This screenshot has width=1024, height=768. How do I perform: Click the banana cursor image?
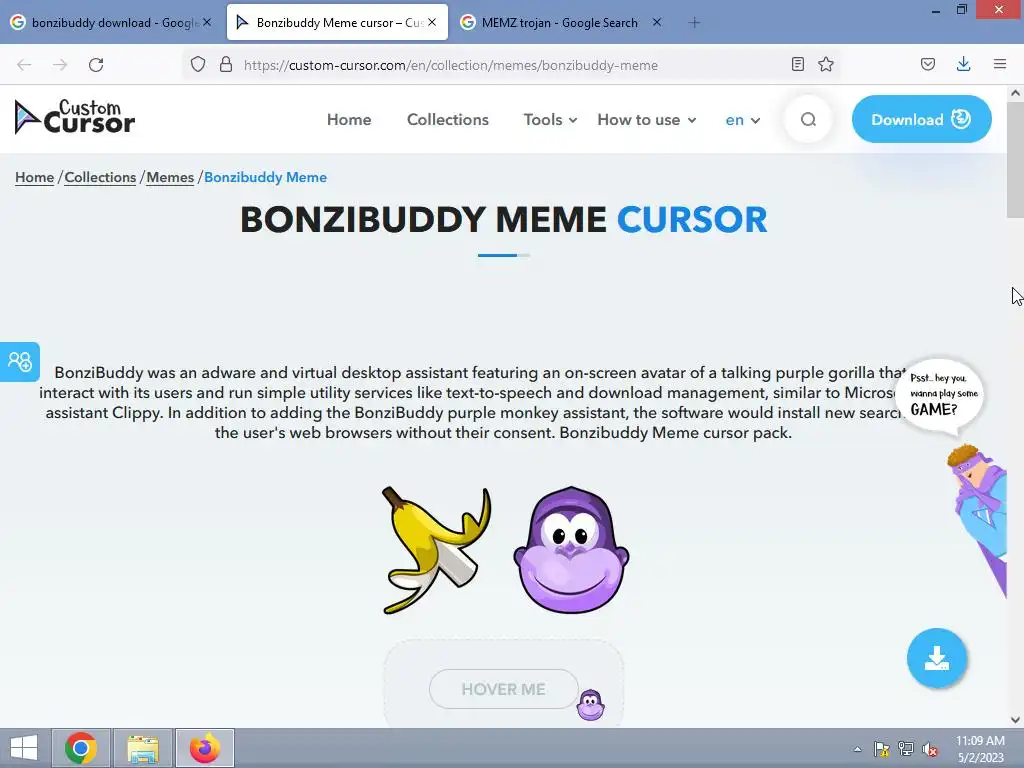pos(436,550)
